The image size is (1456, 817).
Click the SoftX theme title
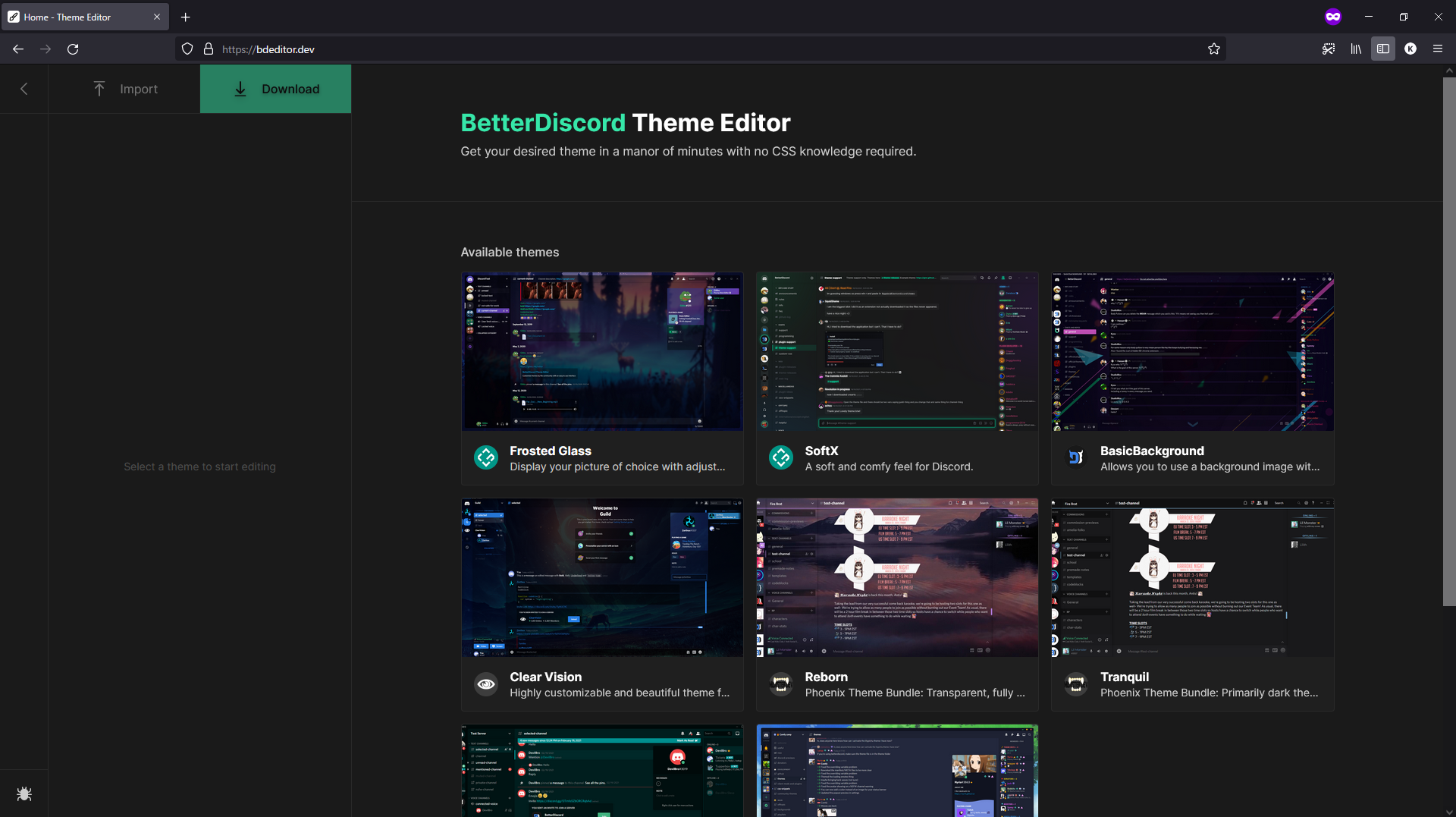tap(821, 451)
